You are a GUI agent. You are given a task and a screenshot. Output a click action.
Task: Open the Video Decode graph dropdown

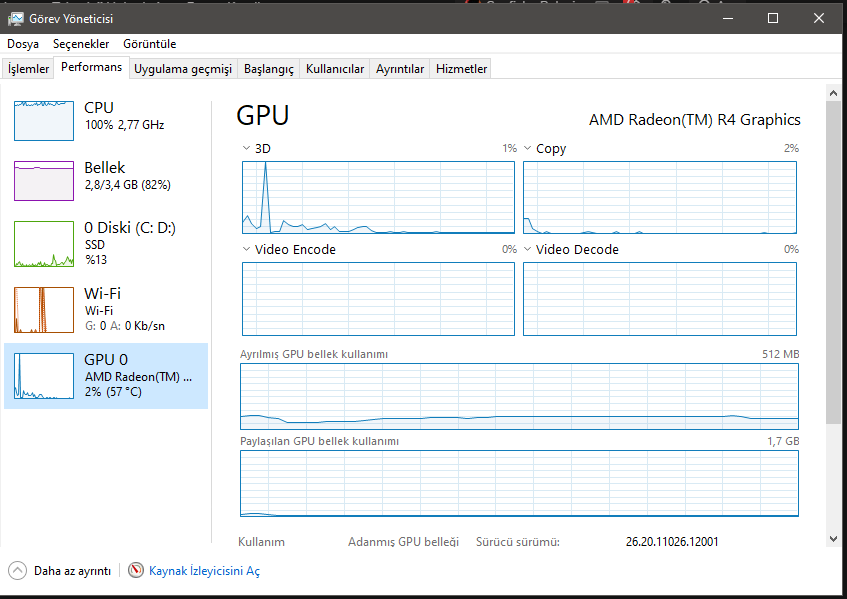pyautogui.click(x=528, y=249)
